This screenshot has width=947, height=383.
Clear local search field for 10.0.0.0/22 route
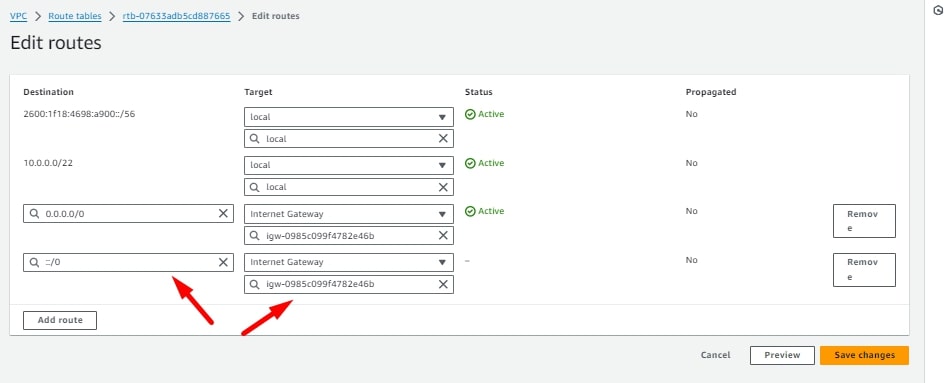click(x=443, y=187)
